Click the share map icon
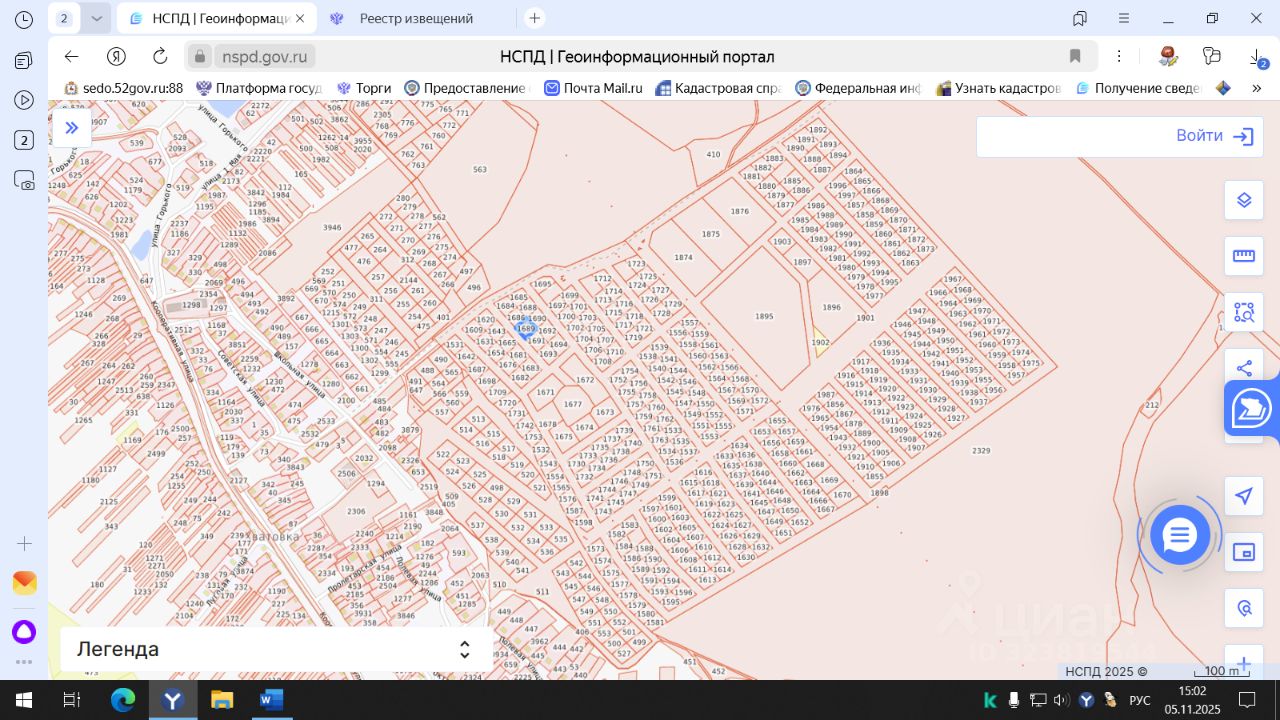Image resolution: width=1280 pixels, height=720 pixels. tap(1244, 368)
